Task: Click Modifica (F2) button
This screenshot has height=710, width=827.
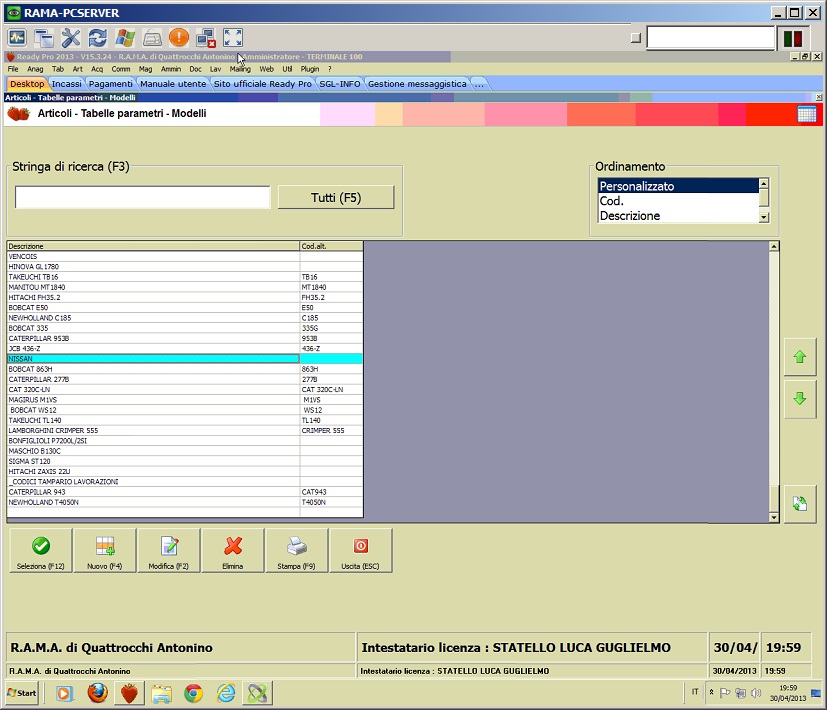Action: point(168,551)
